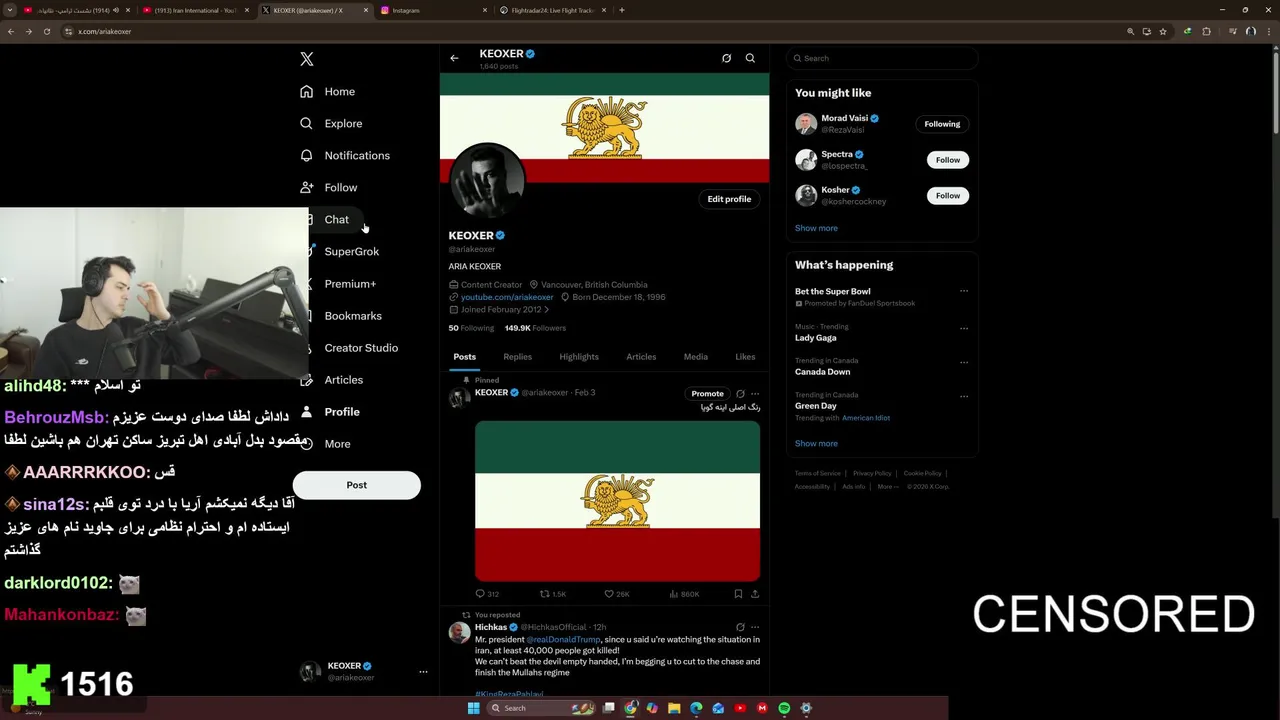
Task: Open Bookmarks in the sidebar
Action: pos(352,315)
